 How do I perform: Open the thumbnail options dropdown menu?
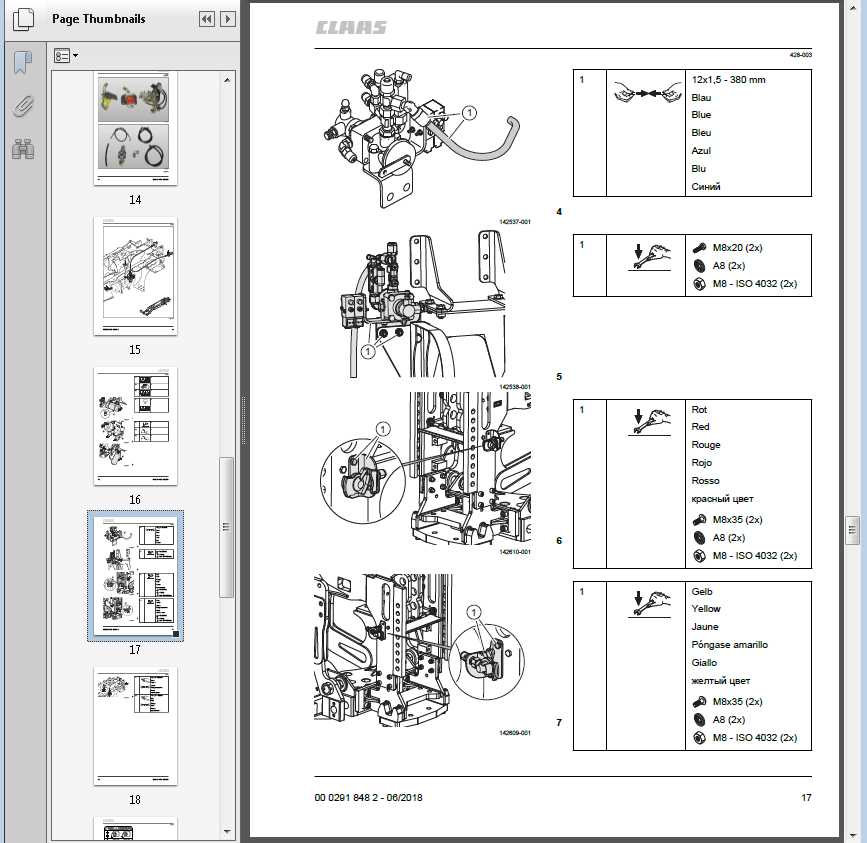click(66, 57)
